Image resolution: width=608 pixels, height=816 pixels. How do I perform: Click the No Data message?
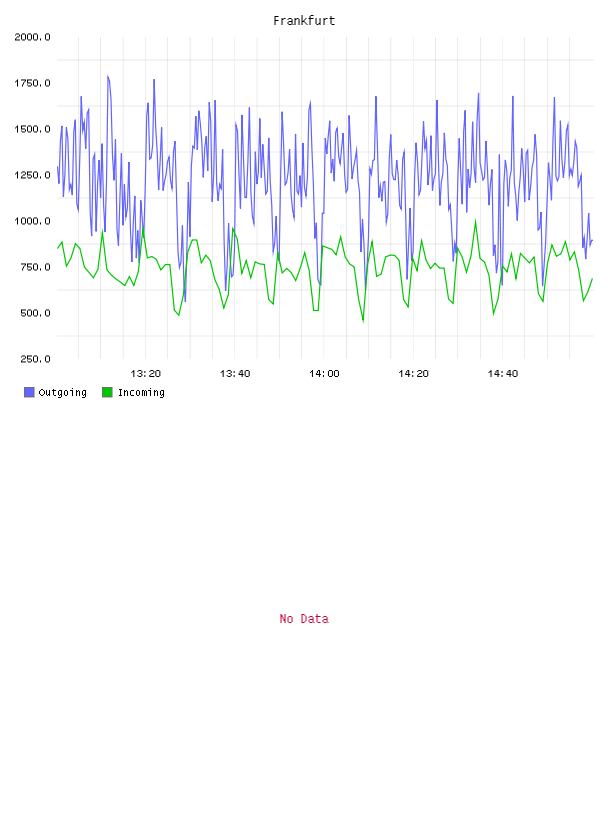coord(304,619)
